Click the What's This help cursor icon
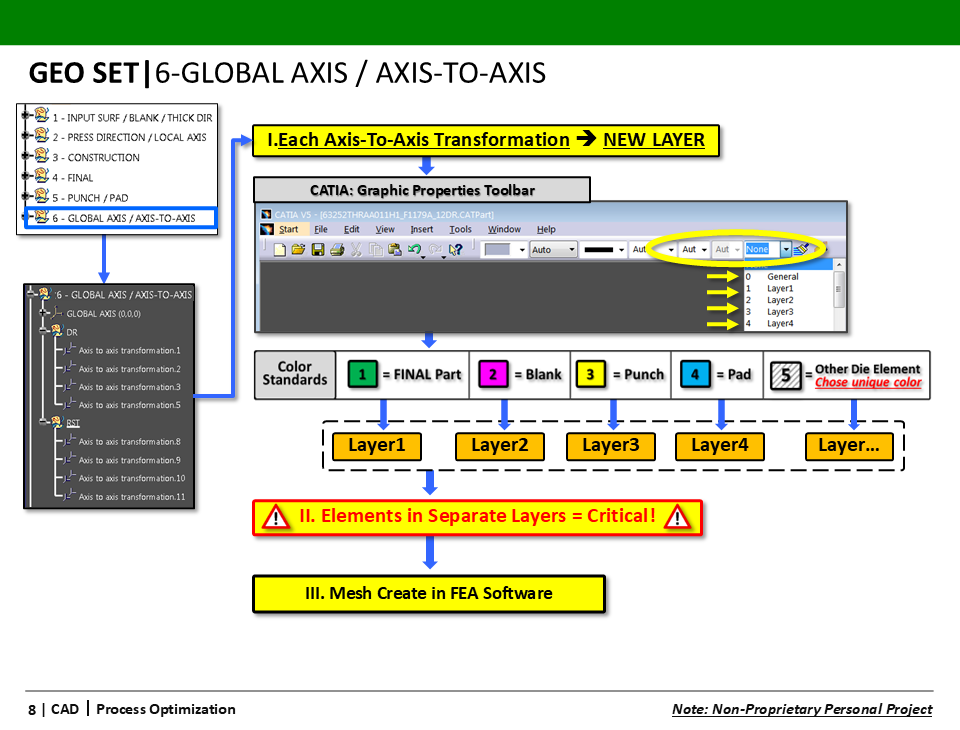Viewport: 960px width, 730px height. click(x=456, y=249)
